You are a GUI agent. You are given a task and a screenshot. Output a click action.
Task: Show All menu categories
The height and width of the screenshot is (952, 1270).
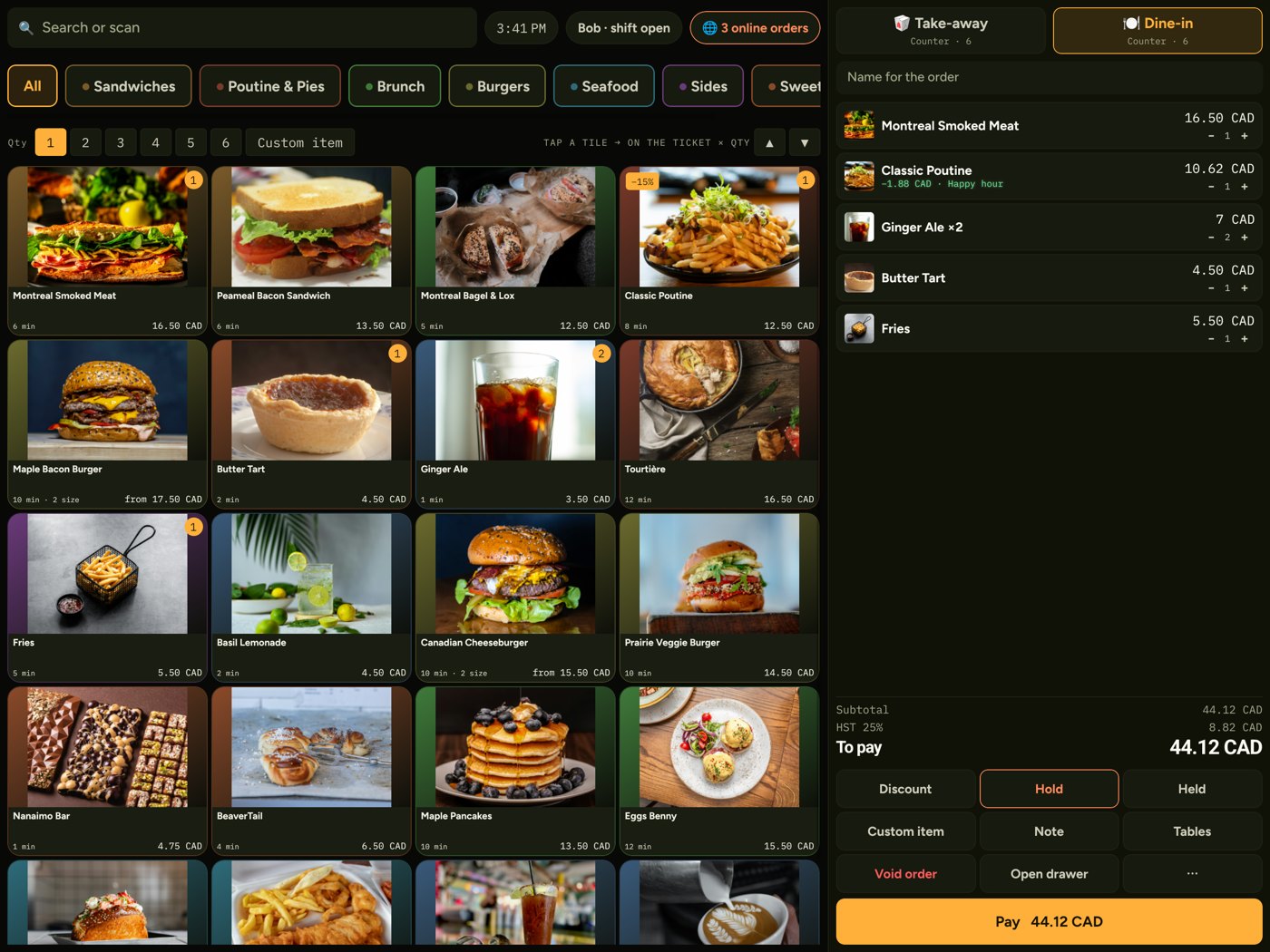[33, 86]
